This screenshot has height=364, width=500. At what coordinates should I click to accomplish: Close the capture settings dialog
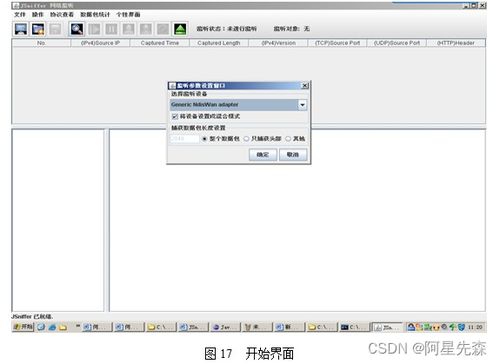click(x=305, y=86)
